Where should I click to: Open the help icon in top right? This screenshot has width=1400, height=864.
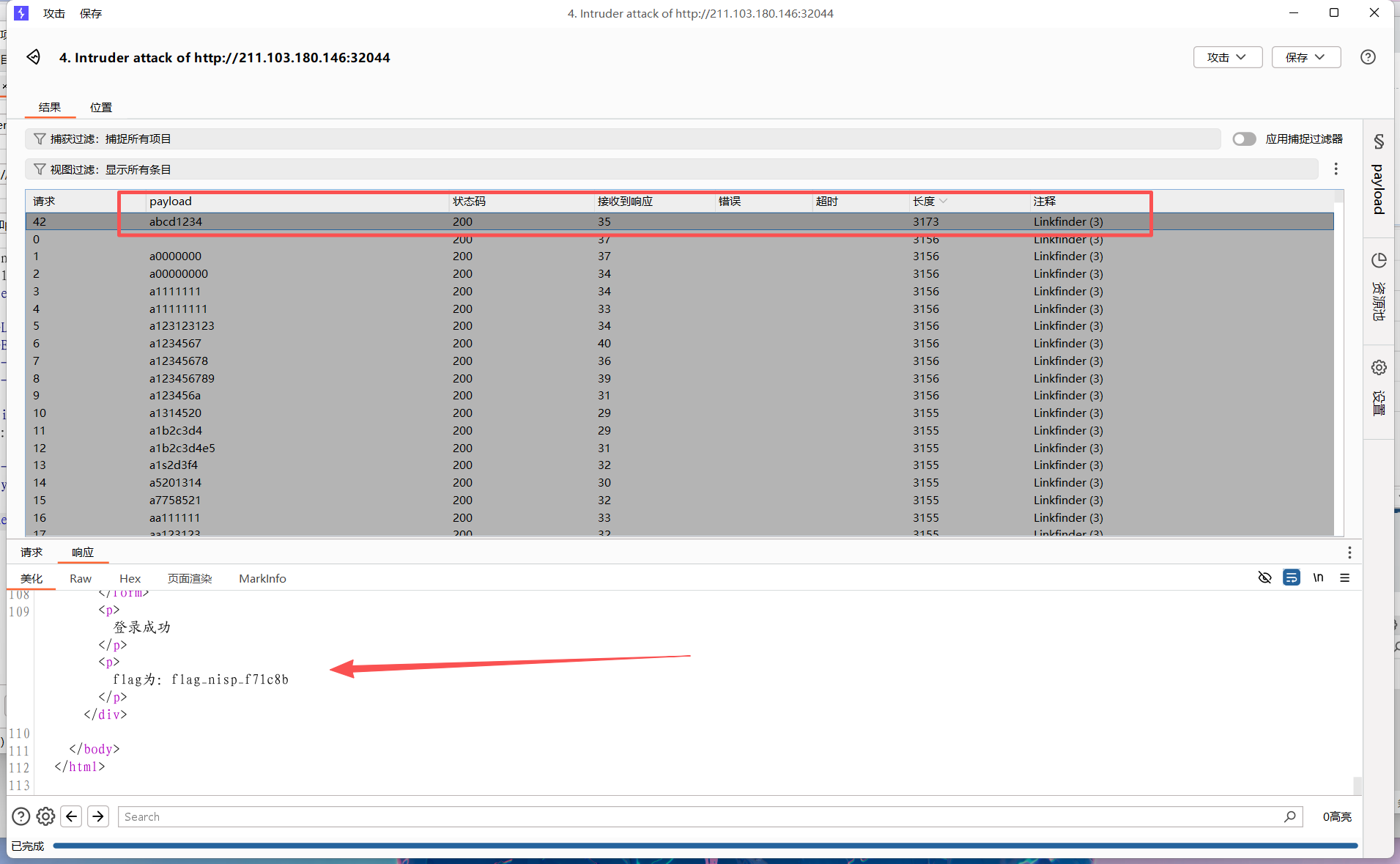coord(1367,57)
